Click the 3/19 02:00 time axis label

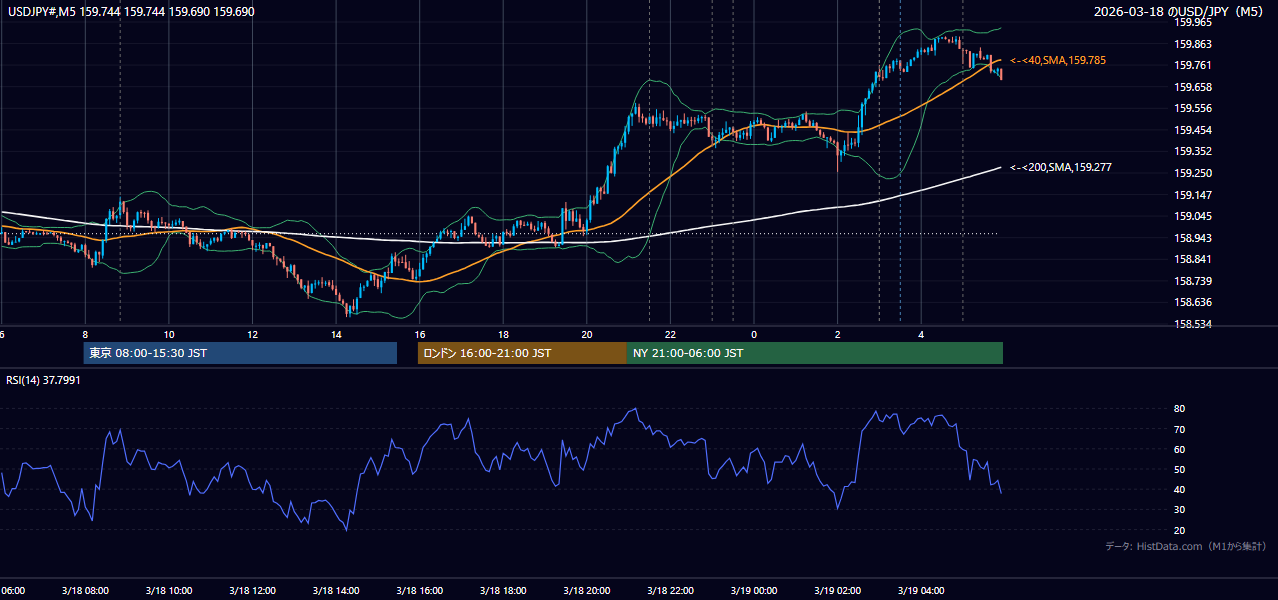838,591
